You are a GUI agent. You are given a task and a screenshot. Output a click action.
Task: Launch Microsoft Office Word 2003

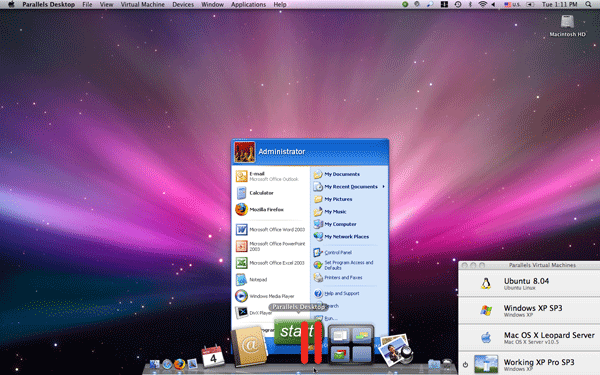point(271,230)
